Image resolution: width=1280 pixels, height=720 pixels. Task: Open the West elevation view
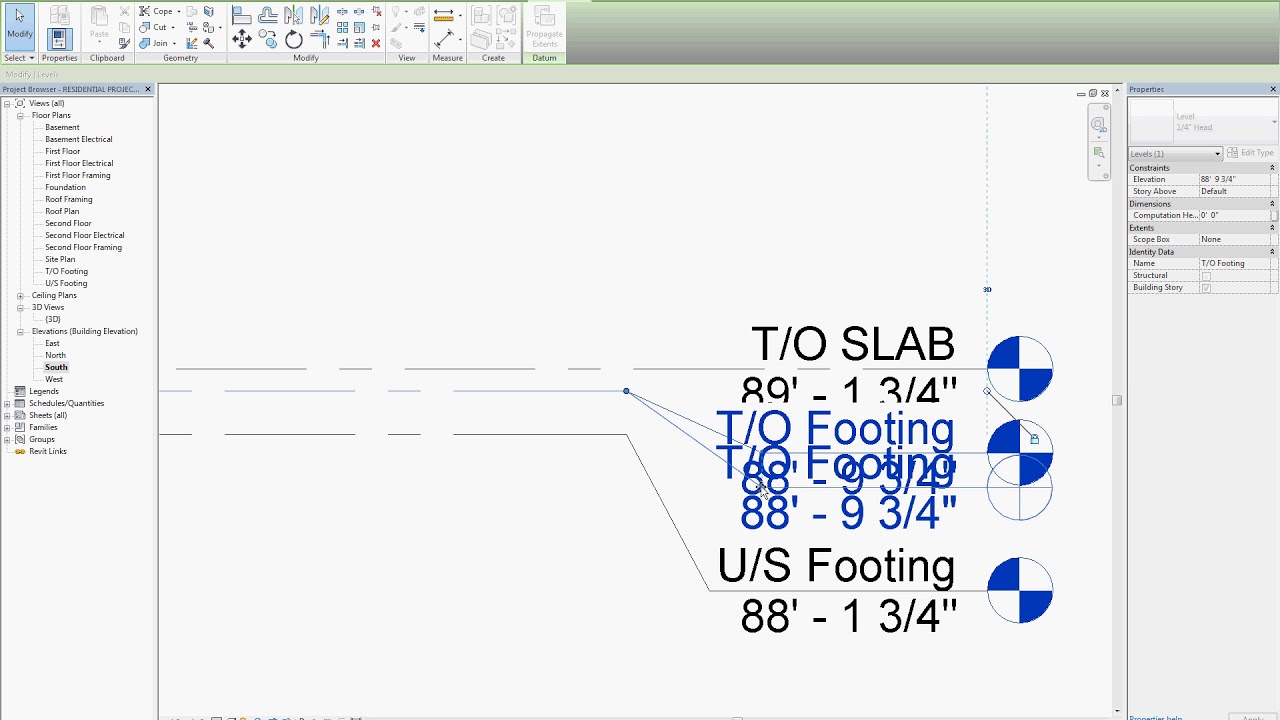[54, 379]
